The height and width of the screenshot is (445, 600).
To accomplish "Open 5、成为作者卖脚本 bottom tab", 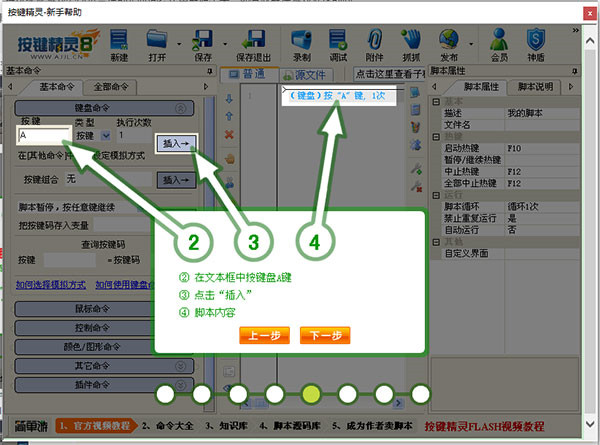I will (372, 426).
